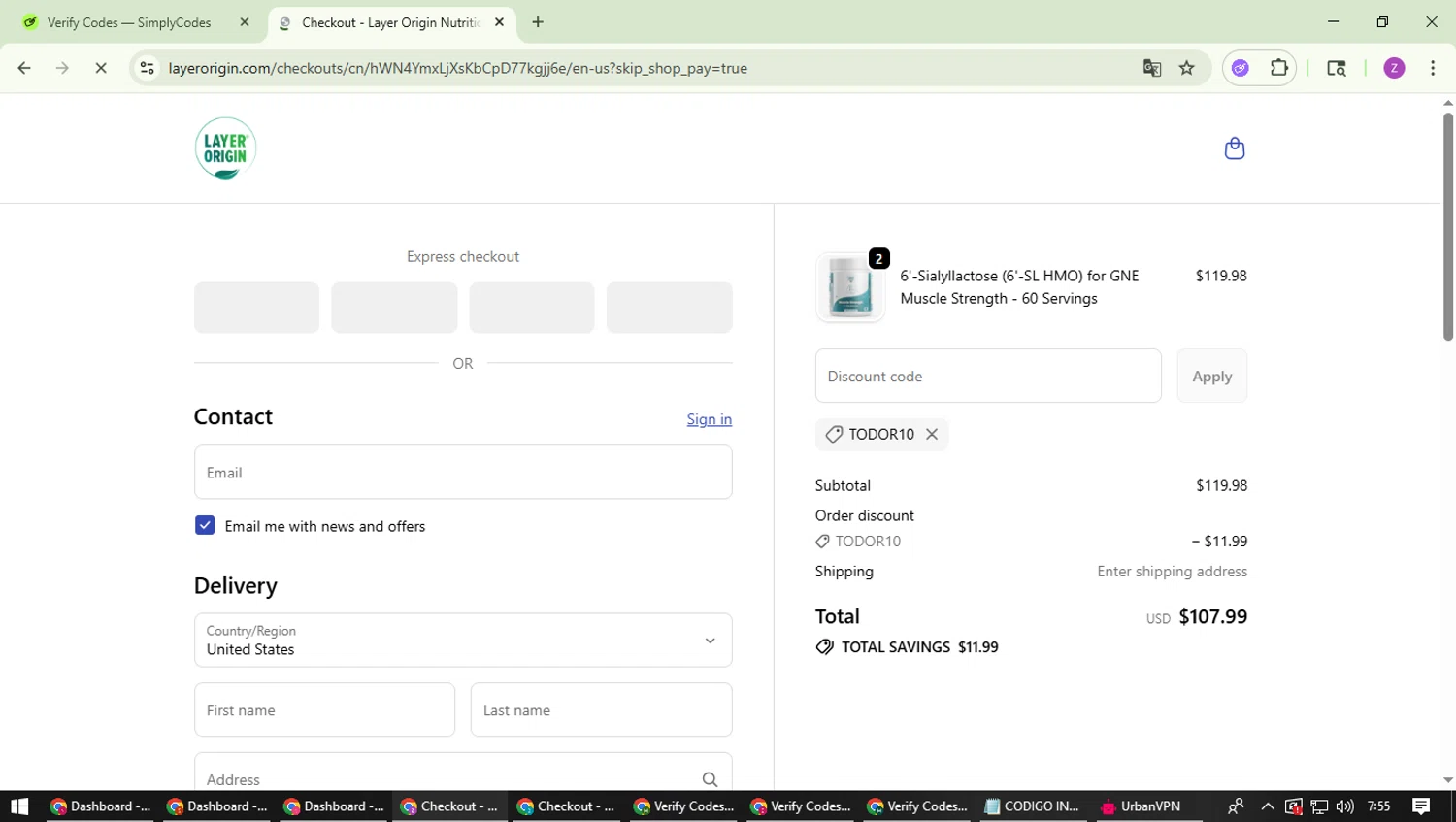Click the TOTAL SAVINGS $11.99 text
The width and height of the screenshot is (1456, 822).
tap(920, 647)
